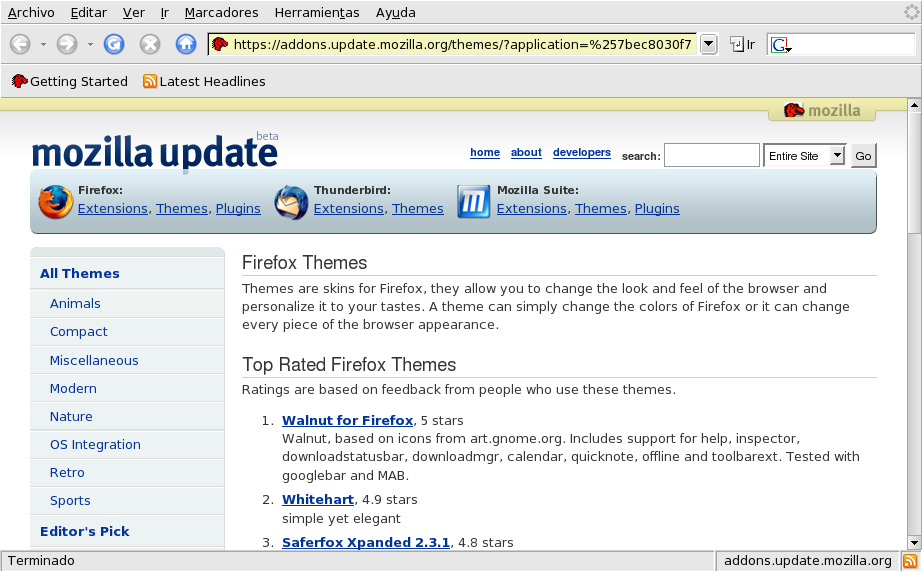Open the Ir menu
This screenshot has height=572, width=922.
click(x=165, y=12)
